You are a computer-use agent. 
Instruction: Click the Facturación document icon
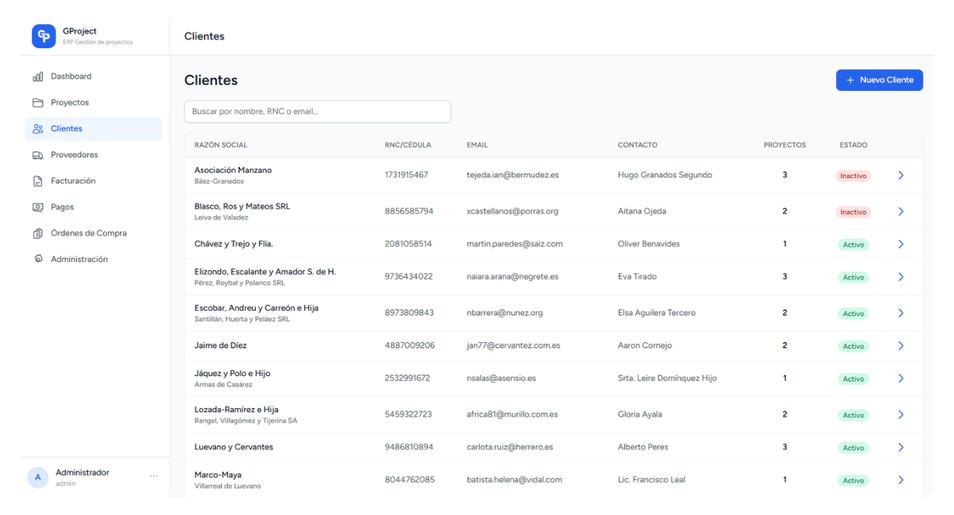click(x=38, y=181)
